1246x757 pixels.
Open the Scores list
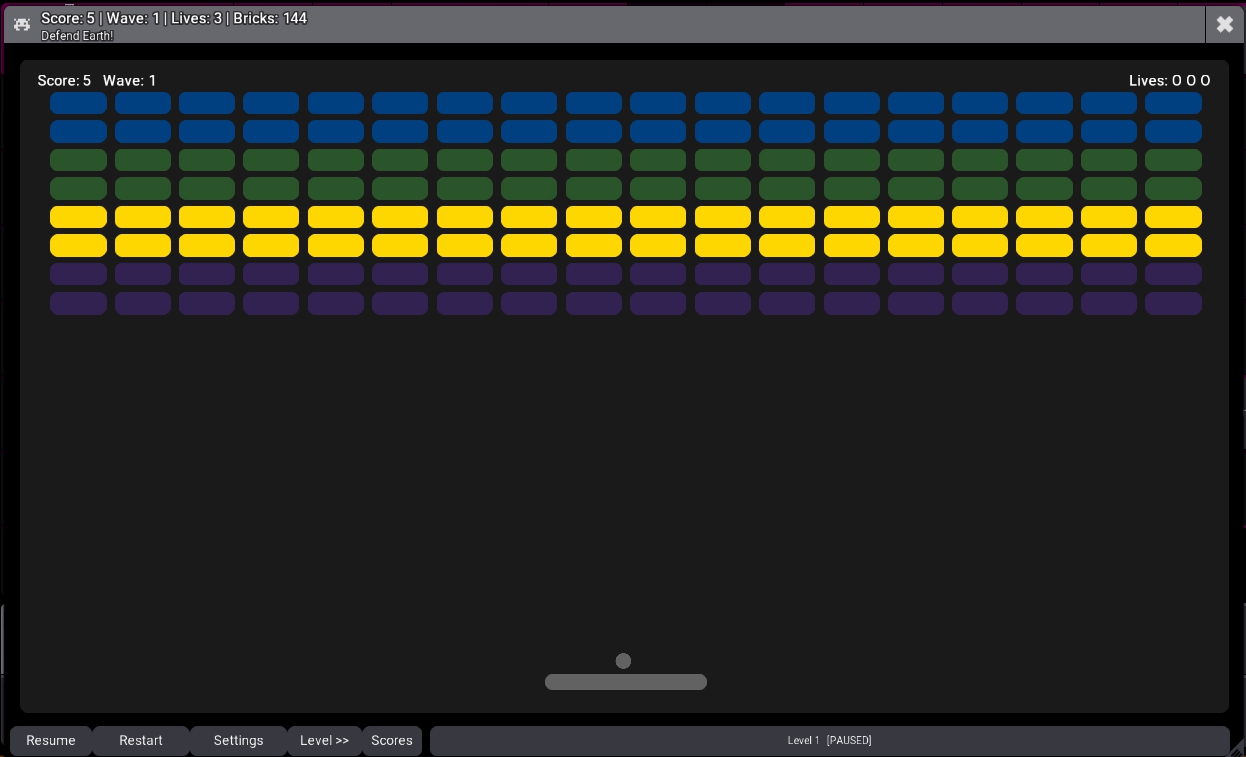(x=391, y=740)
